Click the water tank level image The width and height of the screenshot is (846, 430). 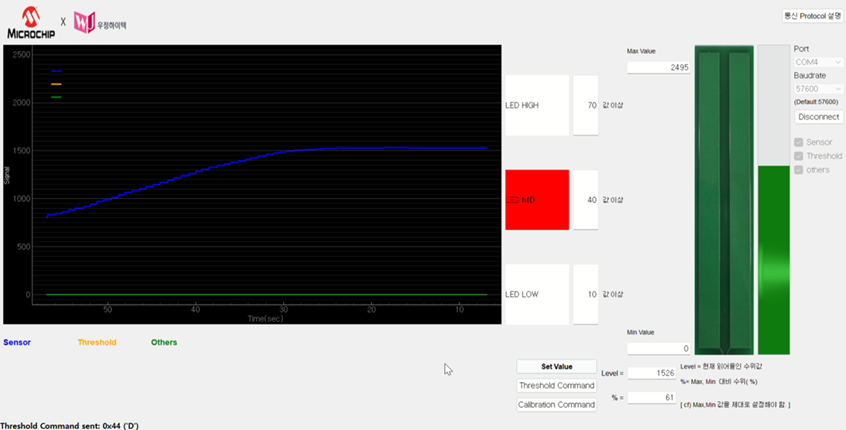coord(724,198)
